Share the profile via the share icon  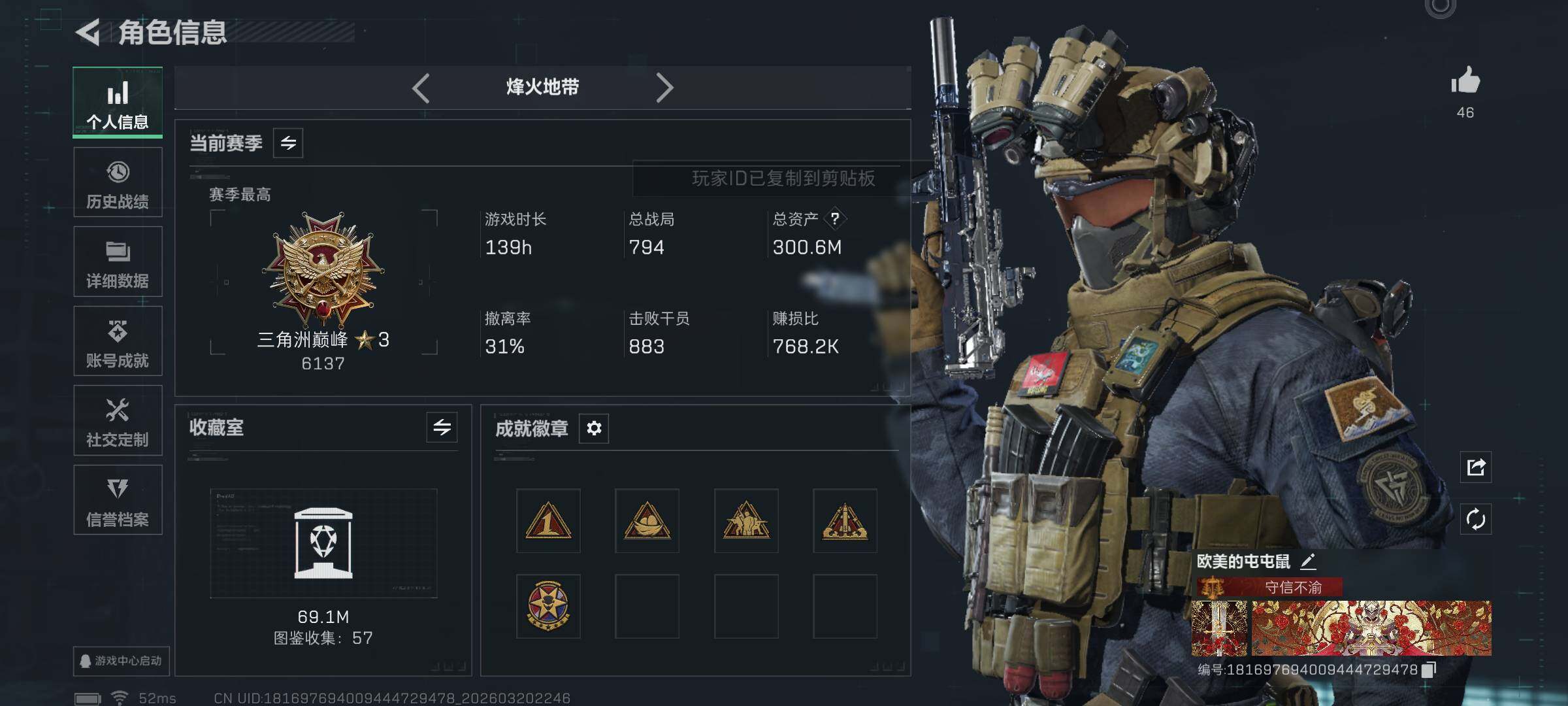(1476, 467)
